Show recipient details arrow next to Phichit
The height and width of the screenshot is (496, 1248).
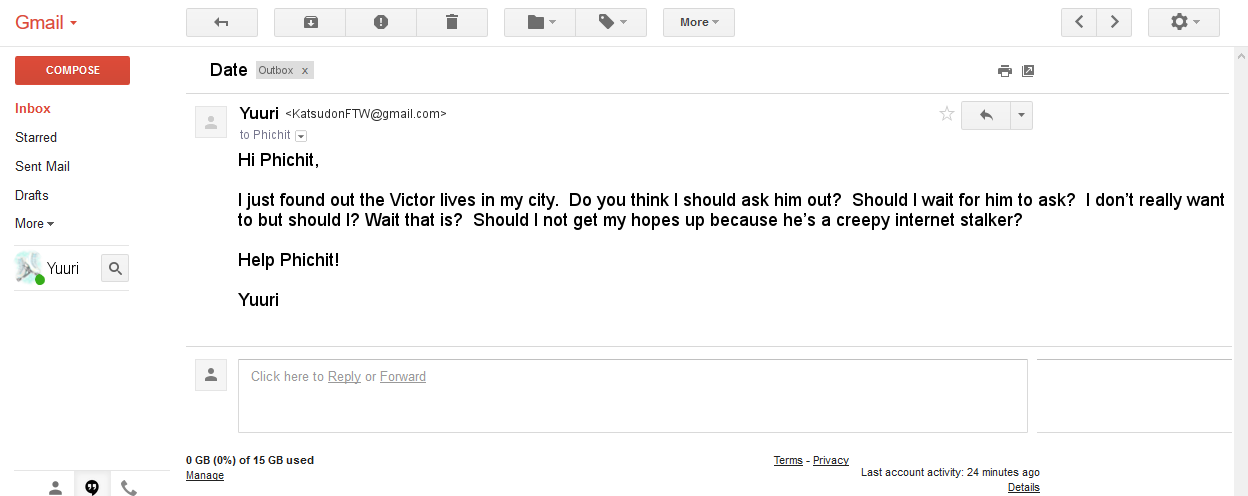point(301,136)
